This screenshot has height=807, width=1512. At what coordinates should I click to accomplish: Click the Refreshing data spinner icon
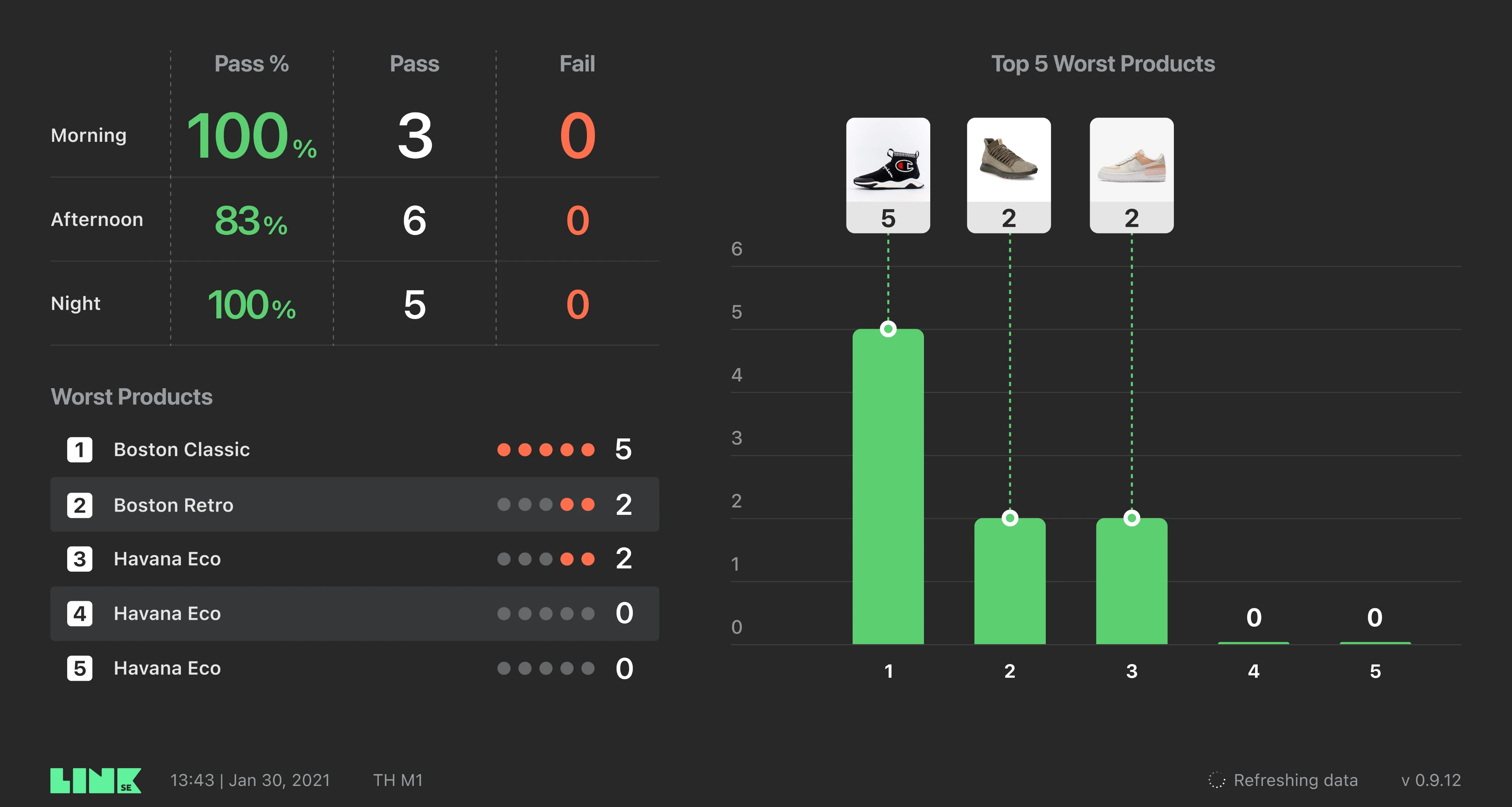1217,780
